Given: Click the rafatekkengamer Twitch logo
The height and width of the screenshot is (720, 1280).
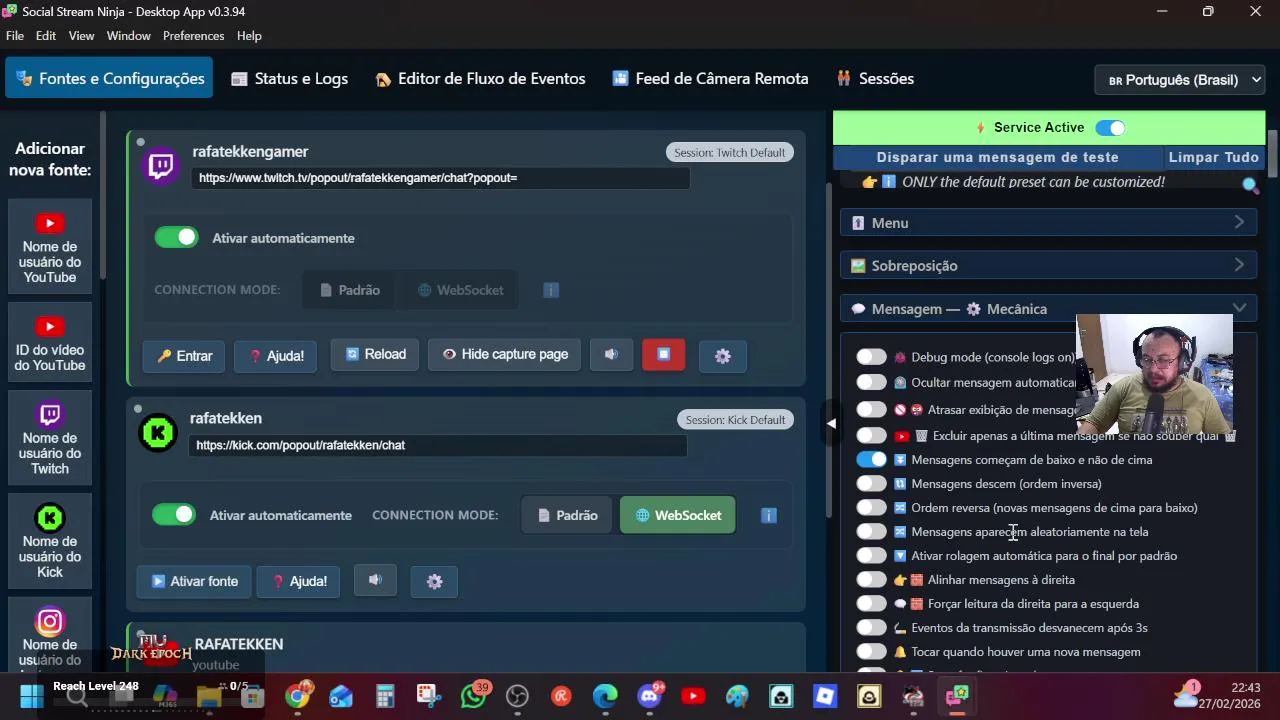Looking at the screenshot, I should pyautogui.click(x=161, y=165).
